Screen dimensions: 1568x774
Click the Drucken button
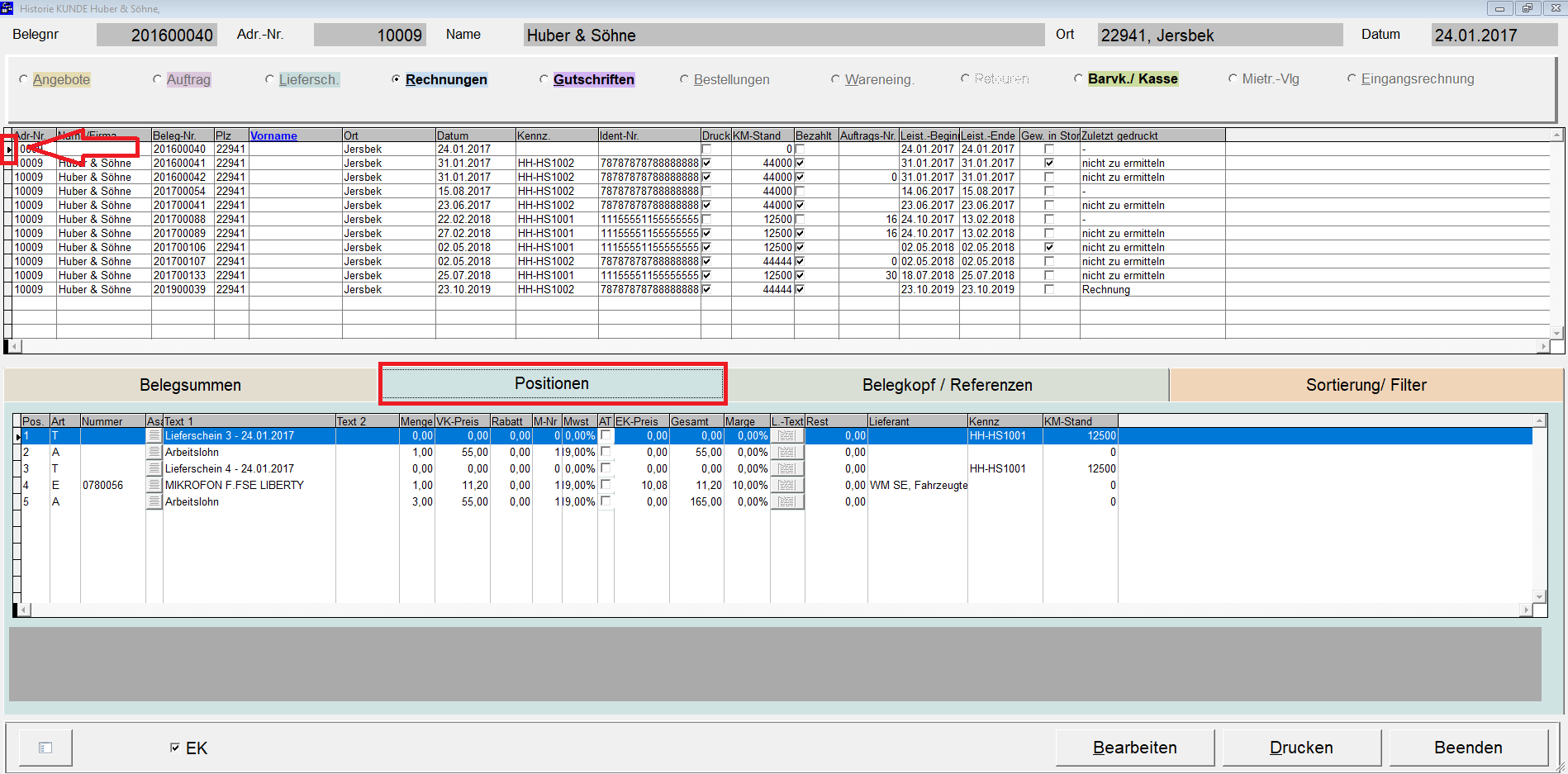pyautogui.click(x=1302, y=748)
